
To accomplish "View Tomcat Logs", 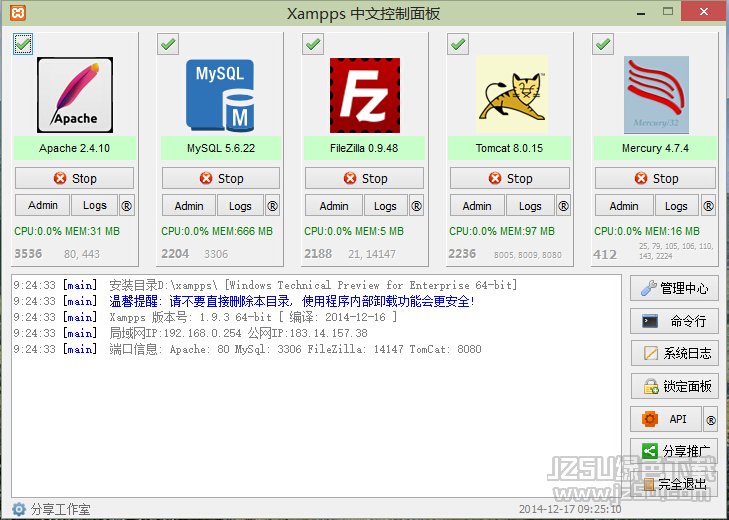I will 530,206.
